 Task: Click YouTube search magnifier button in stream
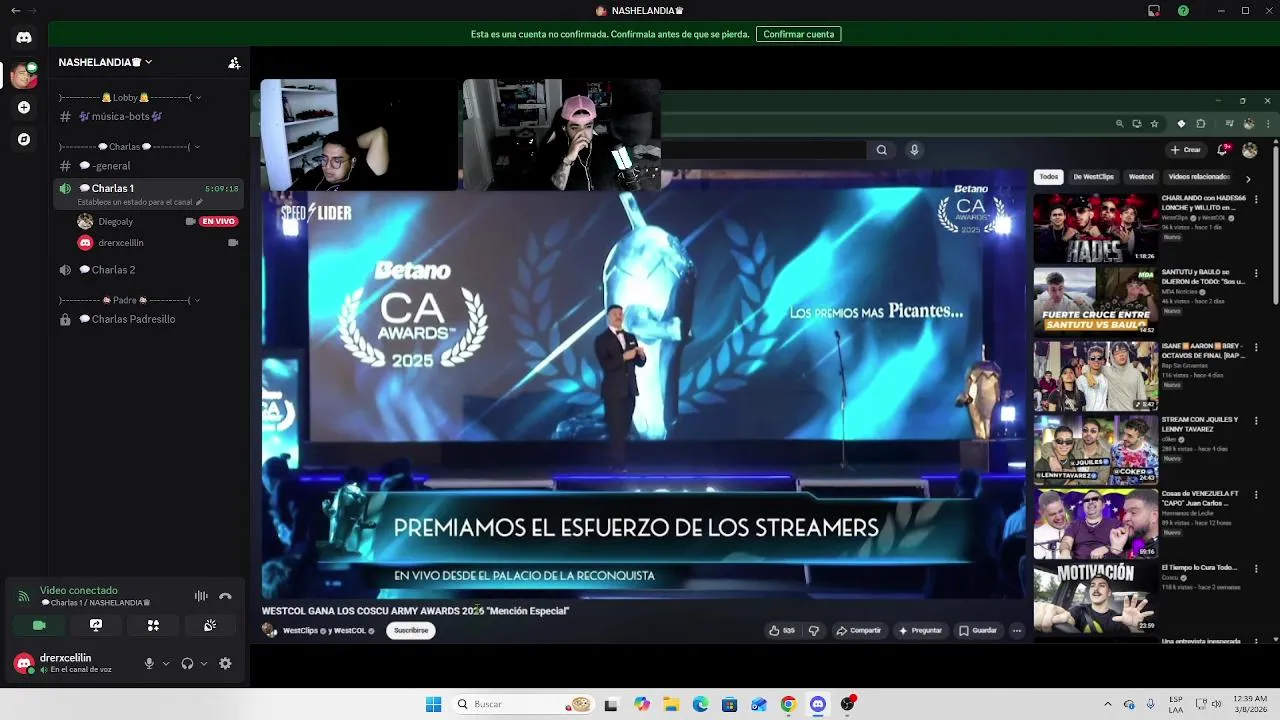[881, 150]
